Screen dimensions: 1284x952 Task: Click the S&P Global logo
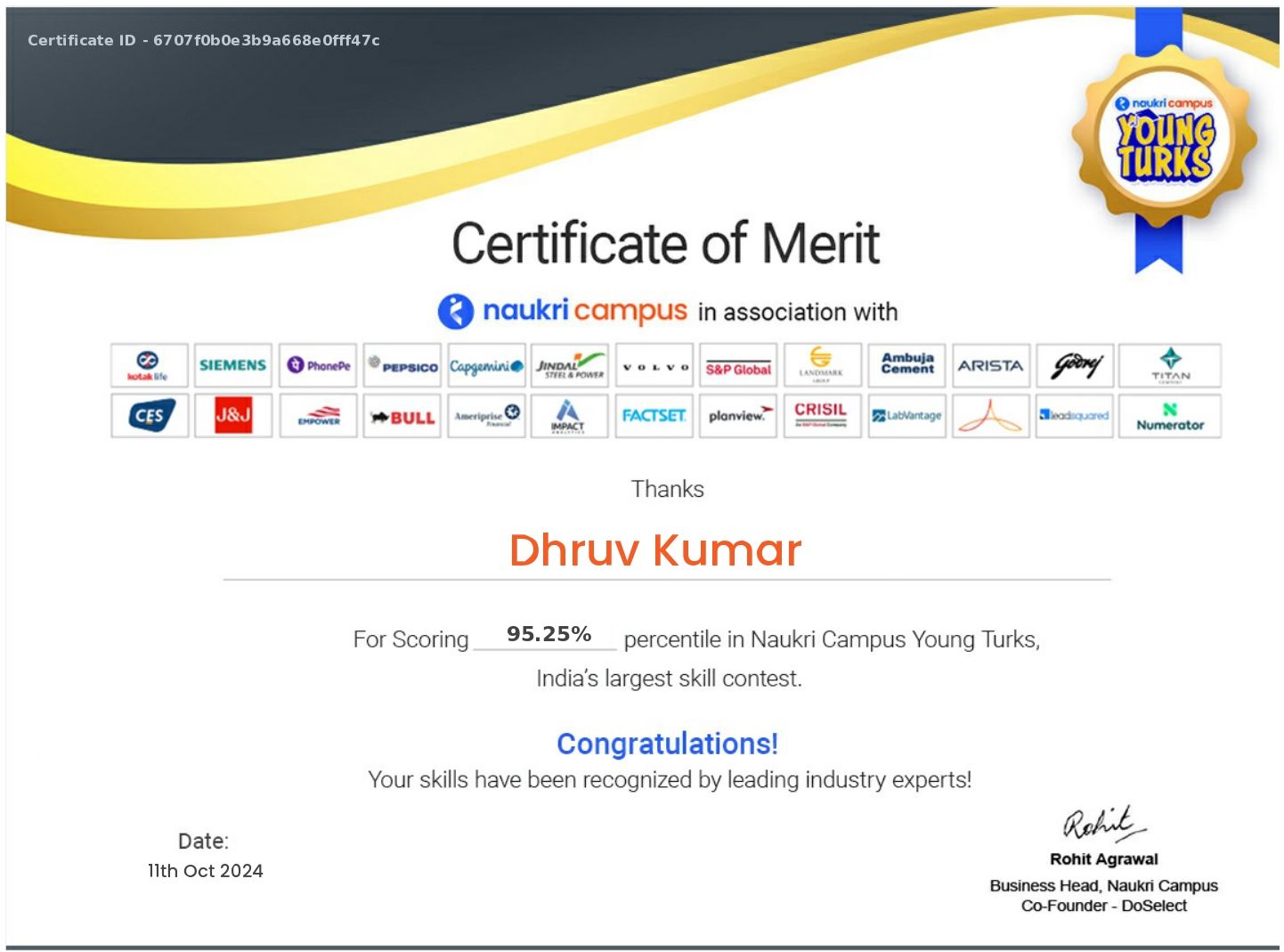pyautogui.click(x=738, y=365)
